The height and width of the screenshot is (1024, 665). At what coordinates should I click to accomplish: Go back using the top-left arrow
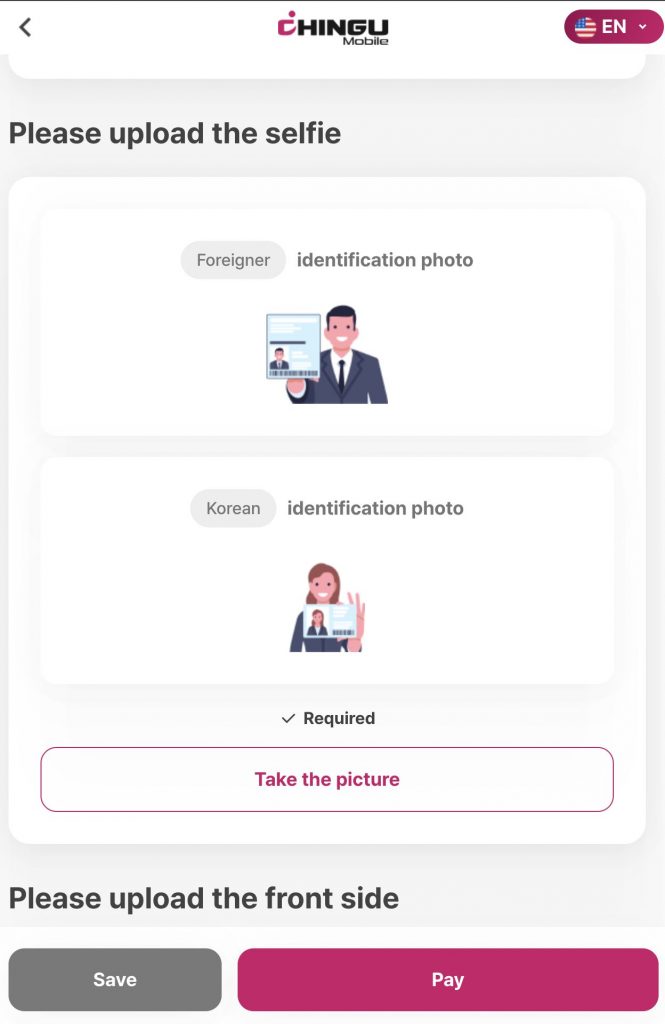pyautogui.click(x=26, y=28)
